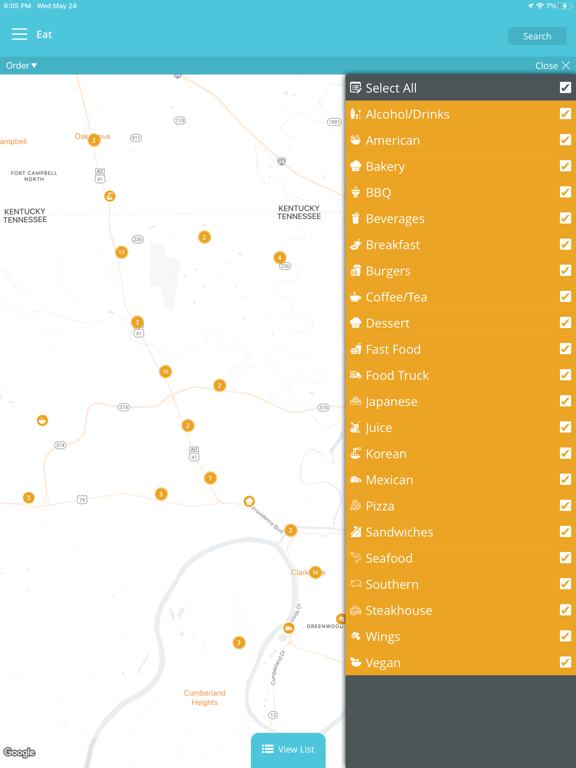Uncheck the Coffee/Tea checkbox
The height and width of the screenshot is (768, 576).
[565, 297]
